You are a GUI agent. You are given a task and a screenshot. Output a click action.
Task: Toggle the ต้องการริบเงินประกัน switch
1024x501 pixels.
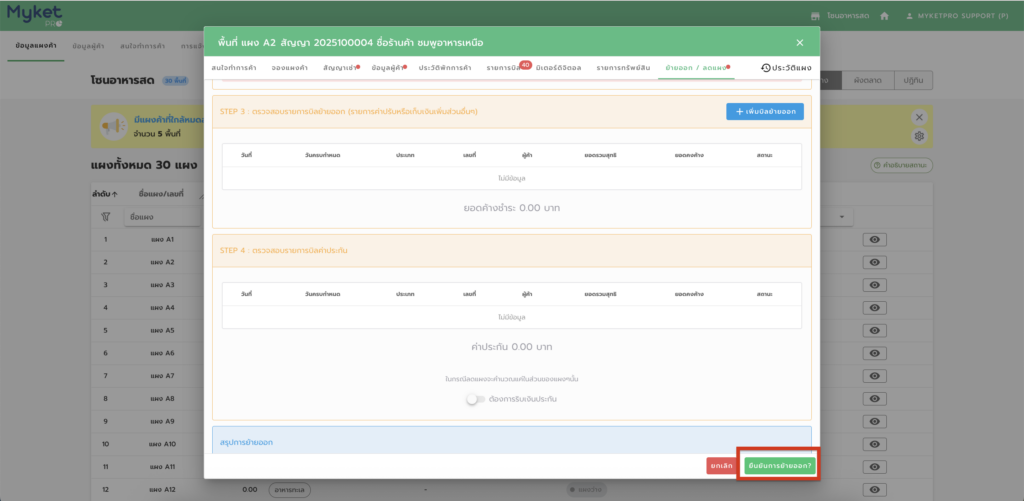click(x=474, y=399)
